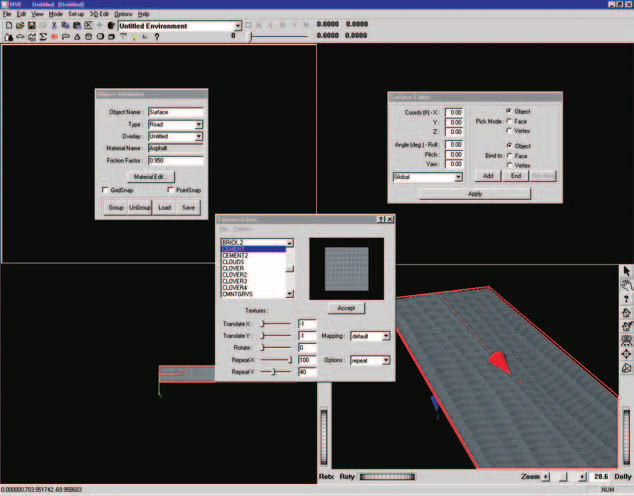Image resolution: width=634 pixels, height=496 pixels.
Task: Click the Repeat Y slider track
Action: [x=276, y=371]
